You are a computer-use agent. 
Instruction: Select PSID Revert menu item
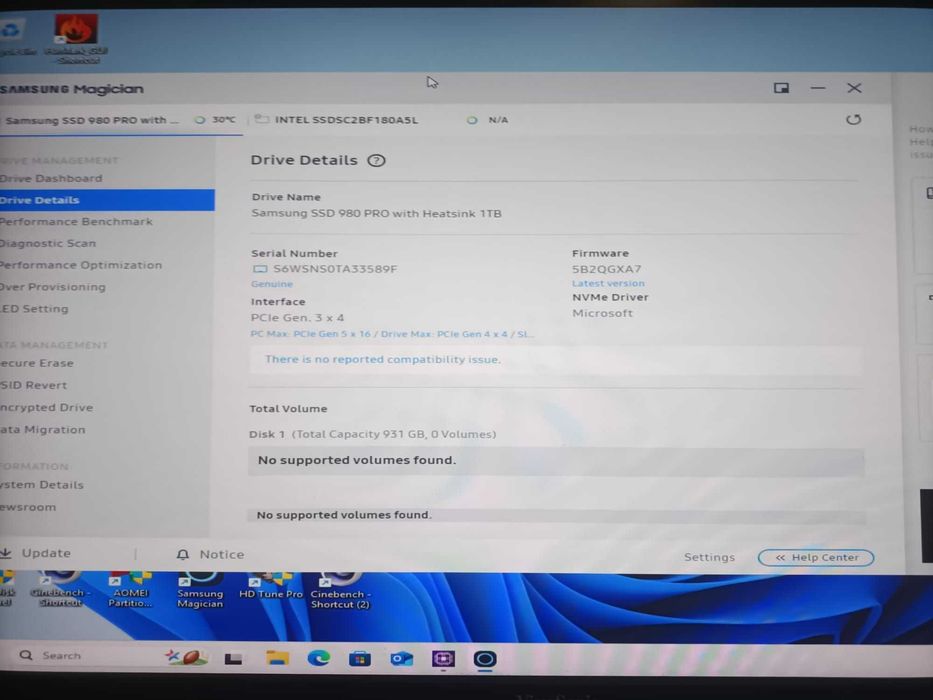(x=33, y=385)
